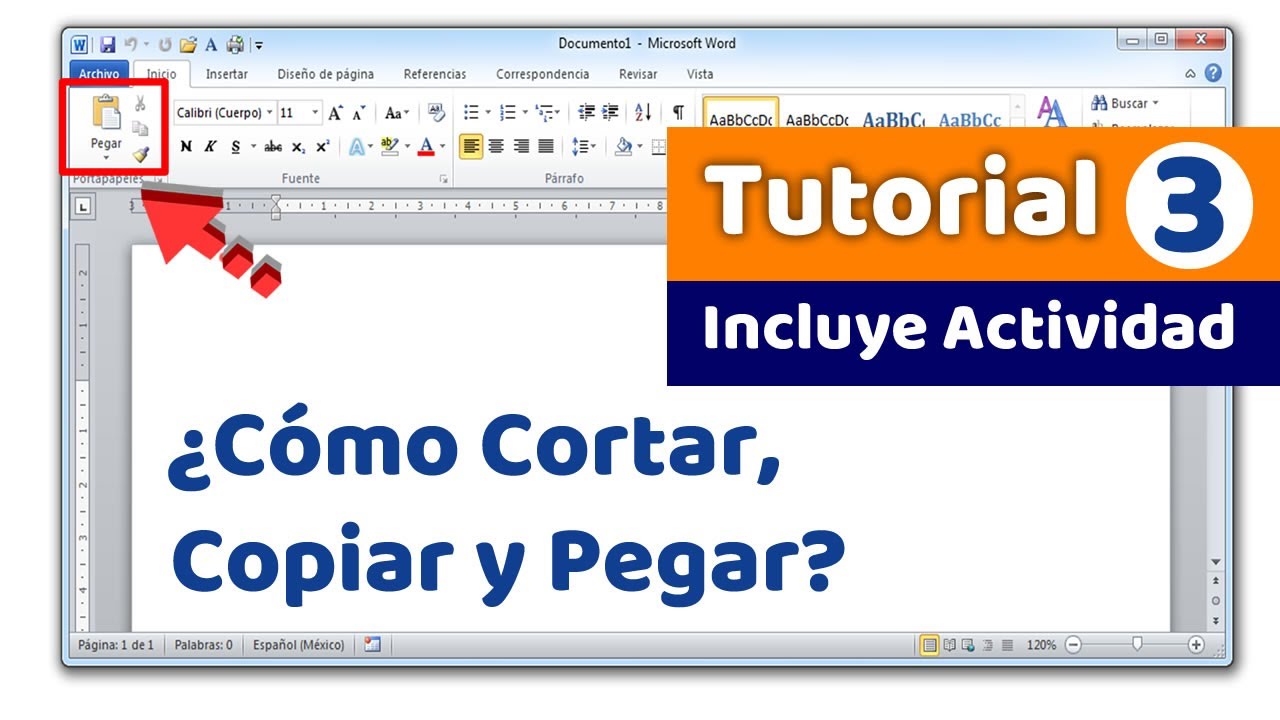Switch to the Insertar tab

pos(227,74)
